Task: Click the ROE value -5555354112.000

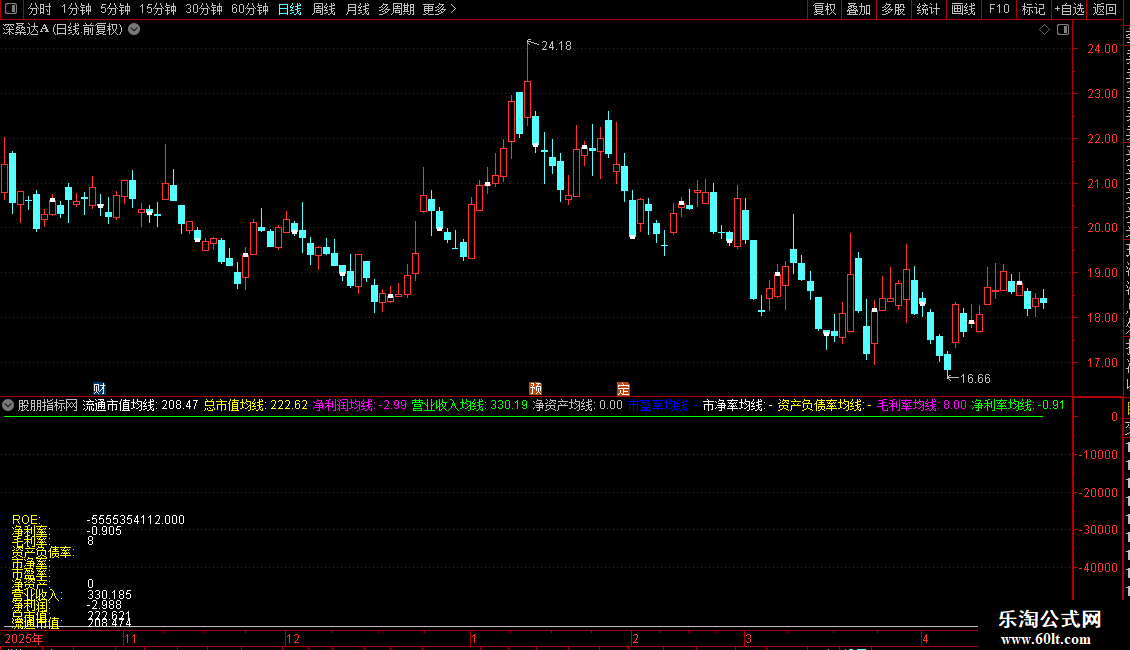Action: pos(135,520)
